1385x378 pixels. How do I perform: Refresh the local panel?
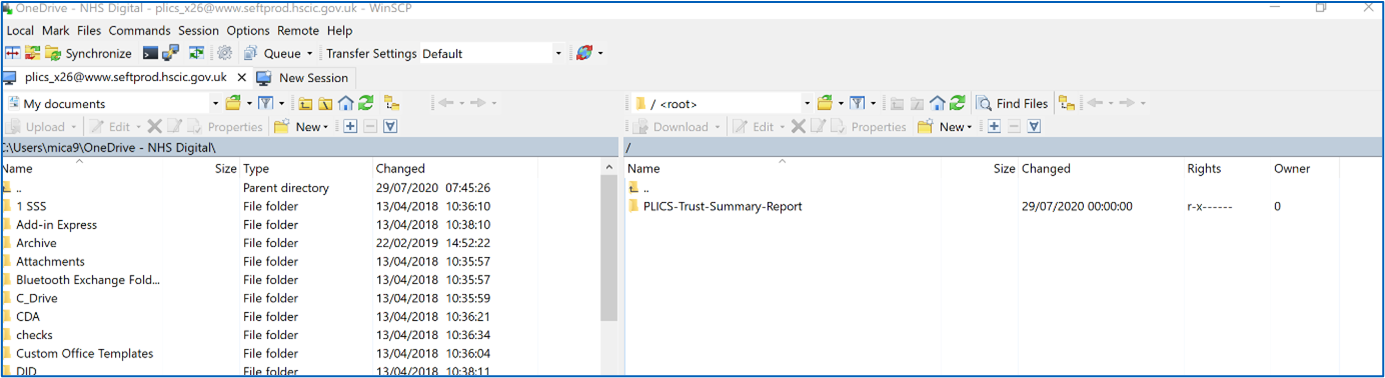click(366, 103)
